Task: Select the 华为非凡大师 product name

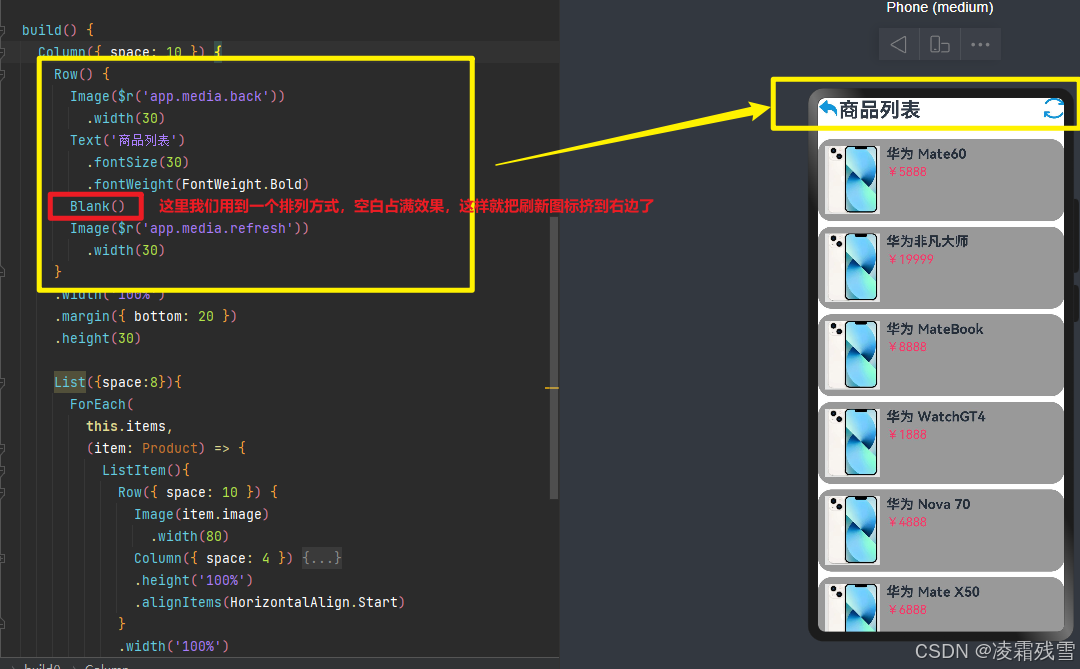Action: pos(927,241)
